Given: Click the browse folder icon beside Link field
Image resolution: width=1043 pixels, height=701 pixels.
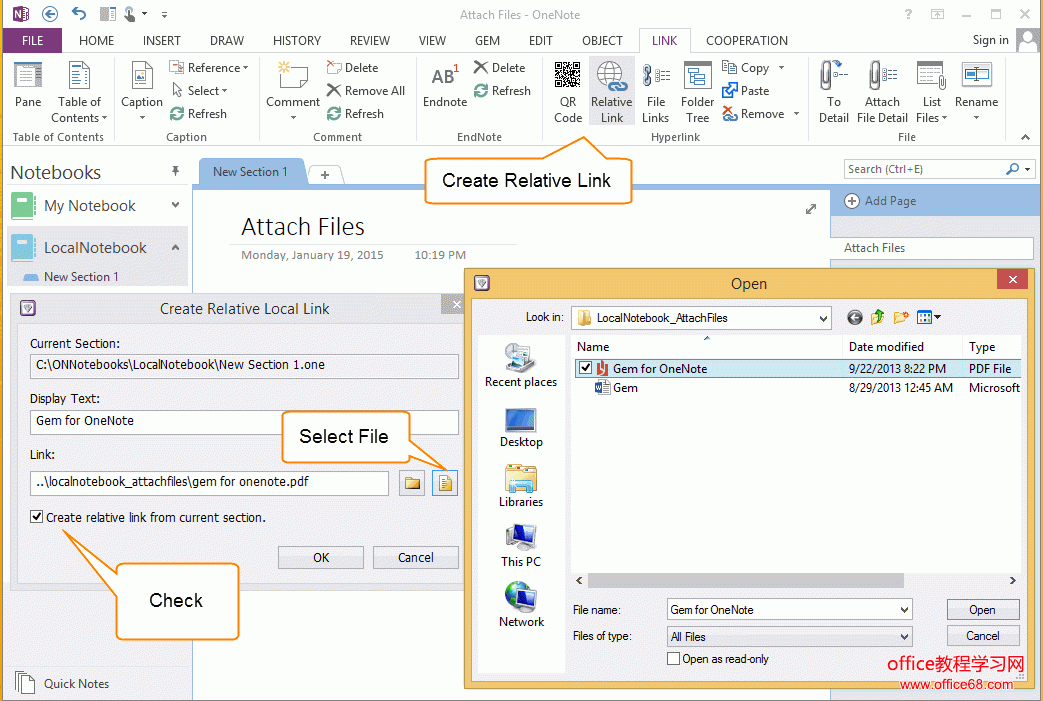Looking at the screenshot, I should click(412, 484).
